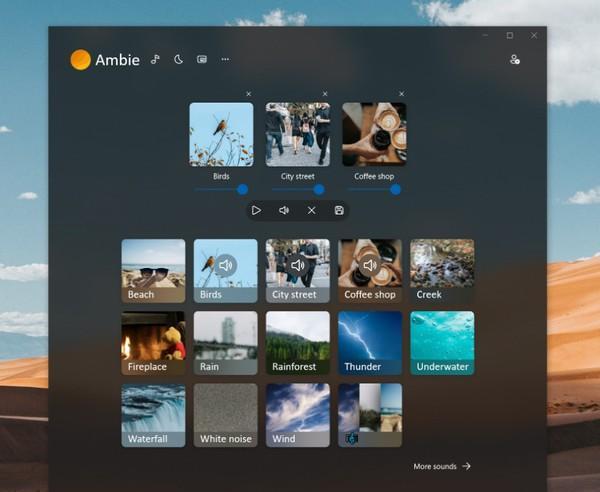Play the Fireplace sound tile
This screenshot has height=492, width=600.
pos(153,343)
